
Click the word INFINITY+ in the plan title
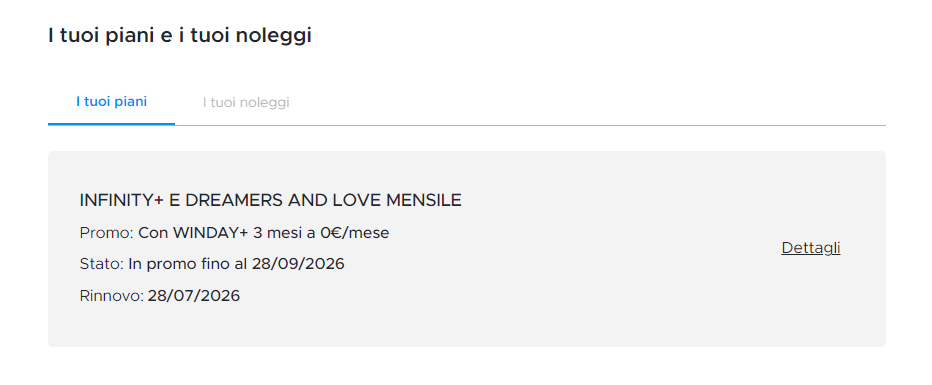coord(121,200)
